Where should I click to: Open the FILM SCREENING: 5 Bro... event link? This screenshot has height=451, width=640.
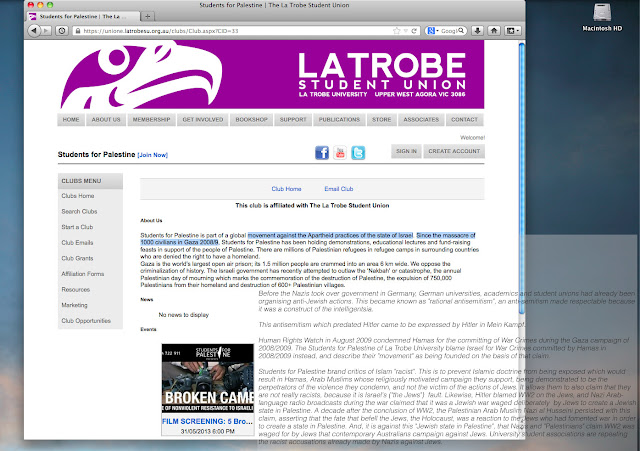[x=207, y=421]
